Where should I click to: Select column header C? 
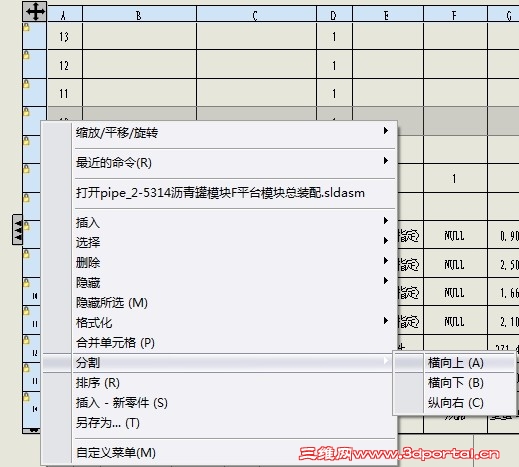tap(256, 15)
